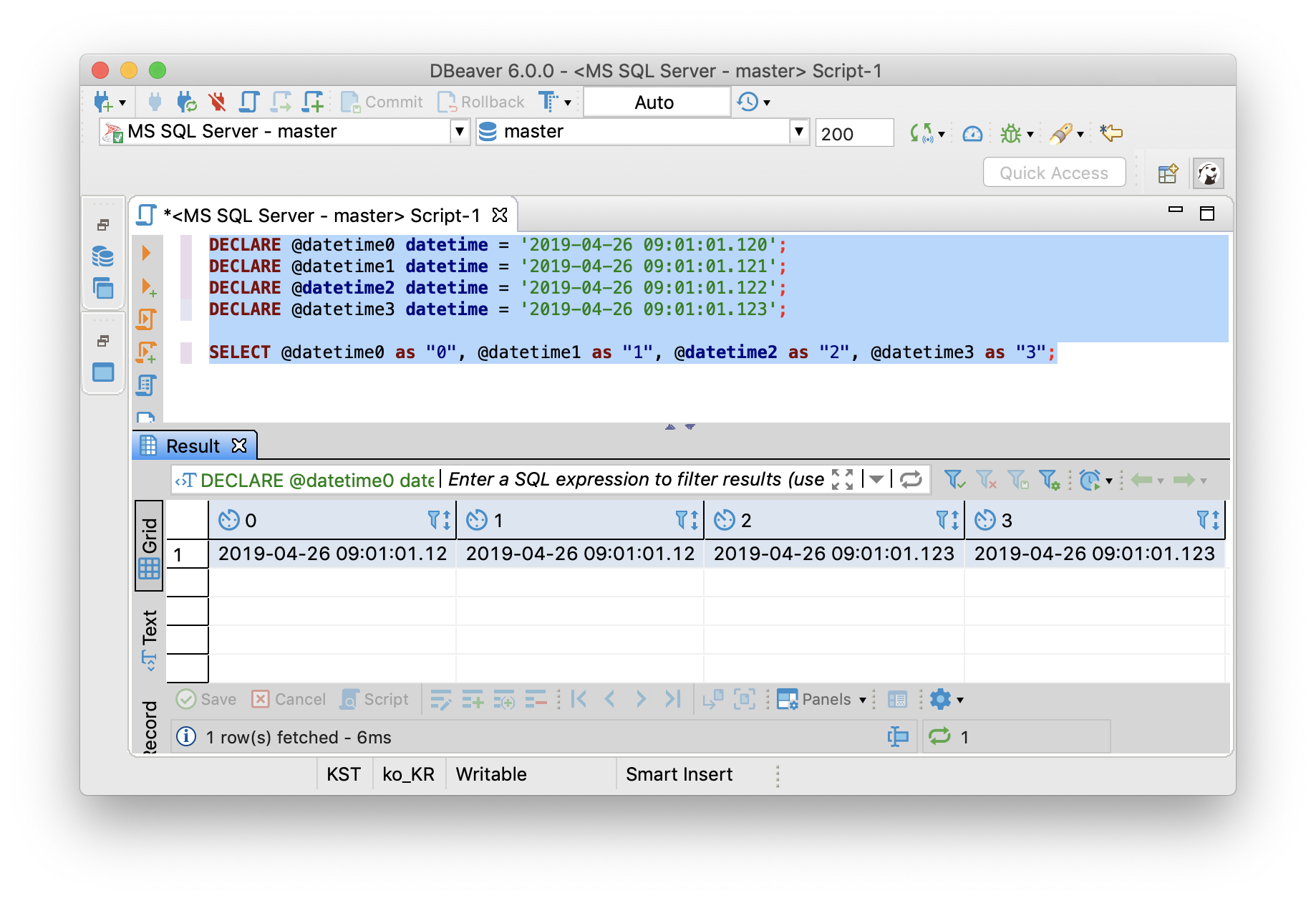1316x901 pixels.
Task: Click the tools wrench launcher icon
Action: pyautogui.click(x=1061, y=133)
